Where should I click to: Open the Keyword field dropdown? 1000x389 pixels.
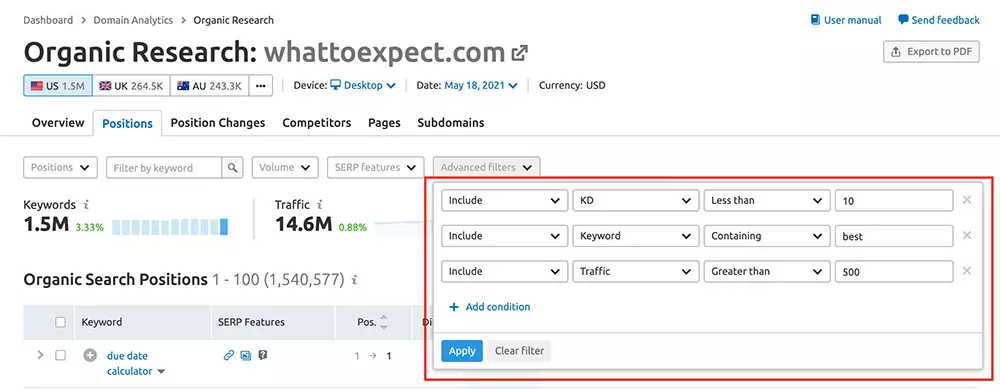click(x=636, y=236)
